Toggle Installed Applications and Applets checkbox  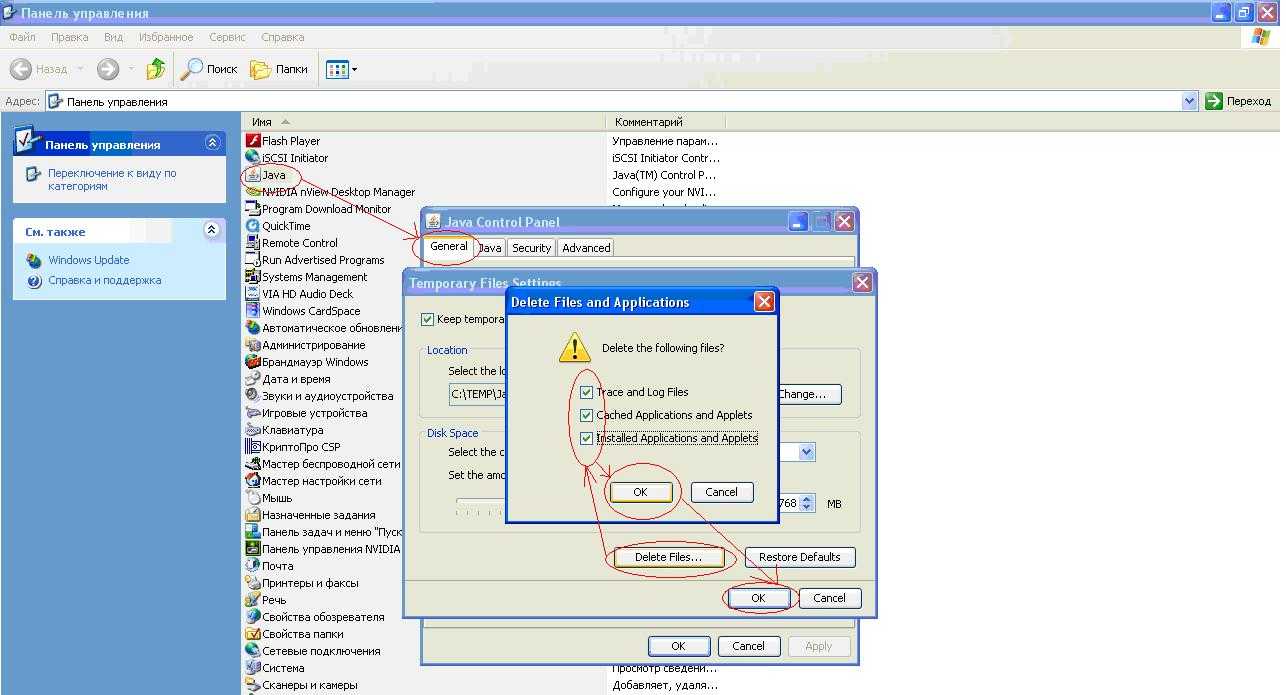click(x=587, y=438)
